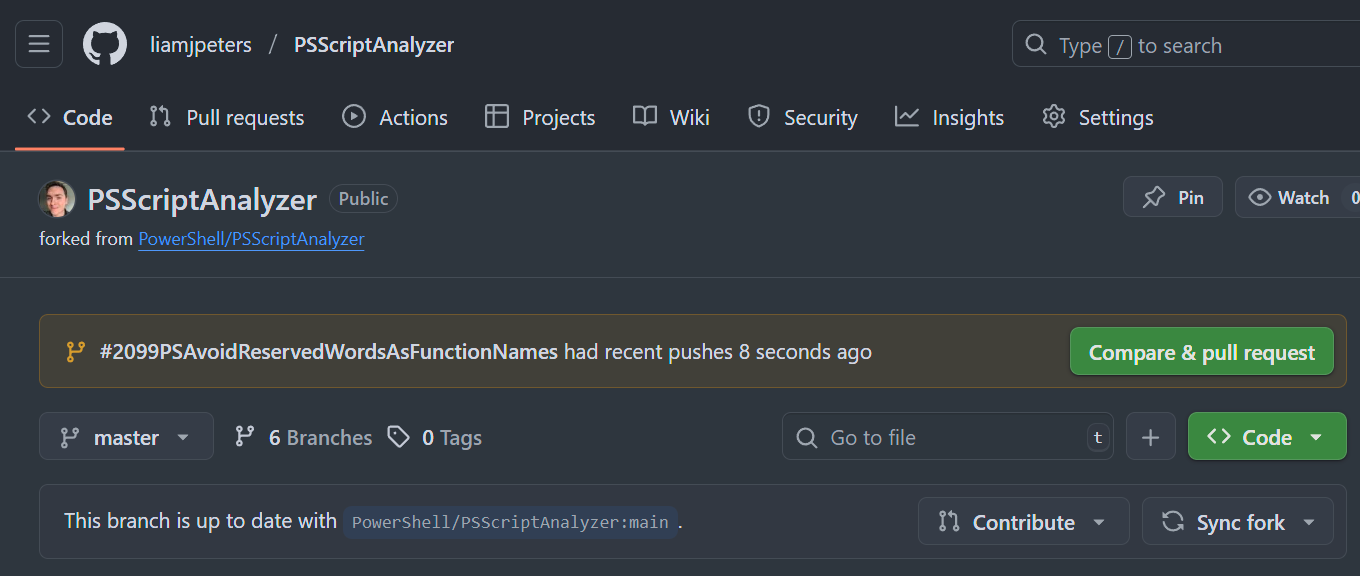1360x576 pixels.
Task: Open the #2099PSAvoidReservedWordsAsFunctionNames branch link
Action: pos(329,352)
